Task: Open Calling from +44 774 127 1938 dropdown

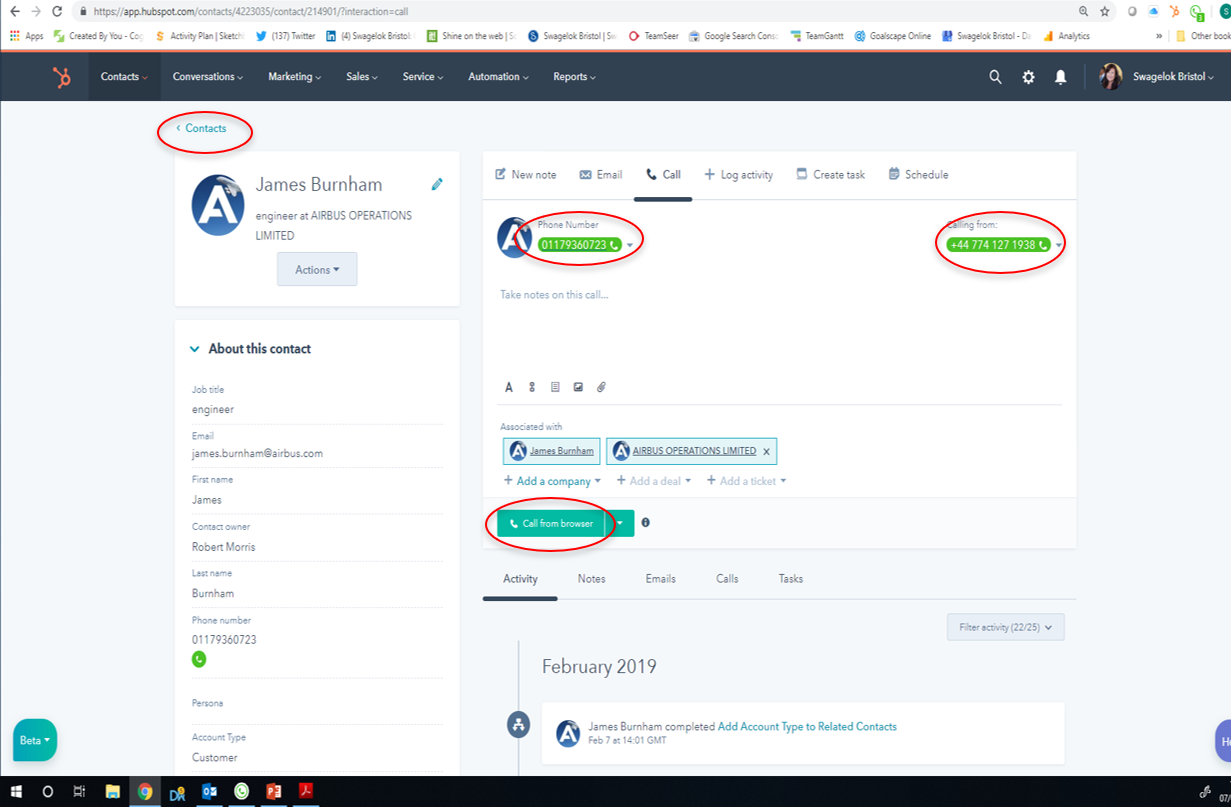Action: [1058, 245]
